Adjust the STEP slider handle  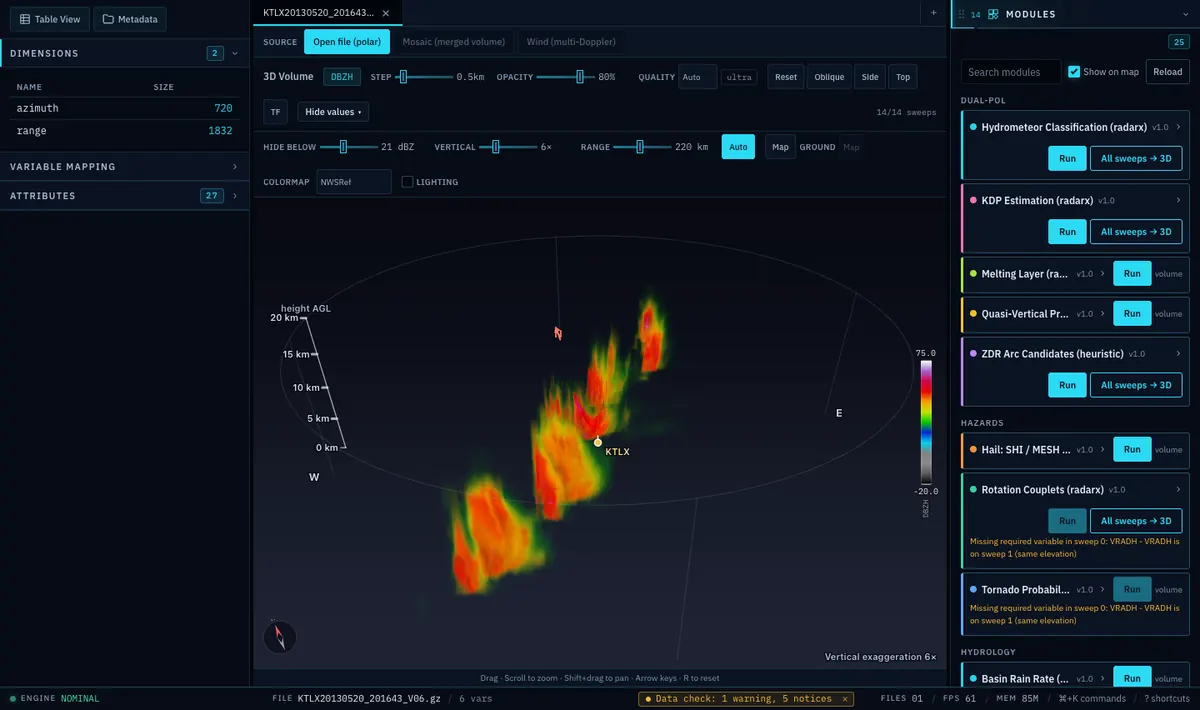pyautogui.click(x=404, y=77)
